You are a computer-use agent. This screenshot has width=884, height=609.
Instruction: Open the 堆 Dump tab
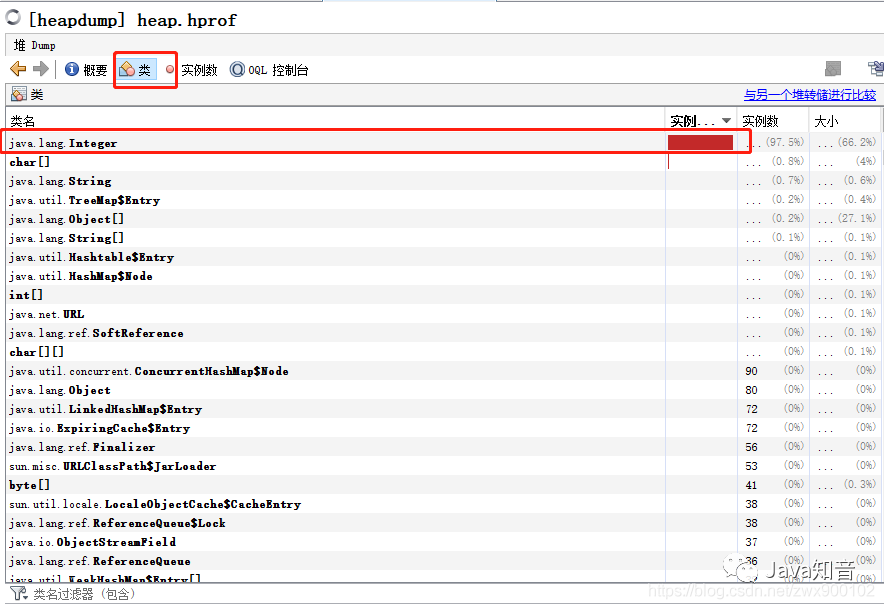[x=34, y=45]
